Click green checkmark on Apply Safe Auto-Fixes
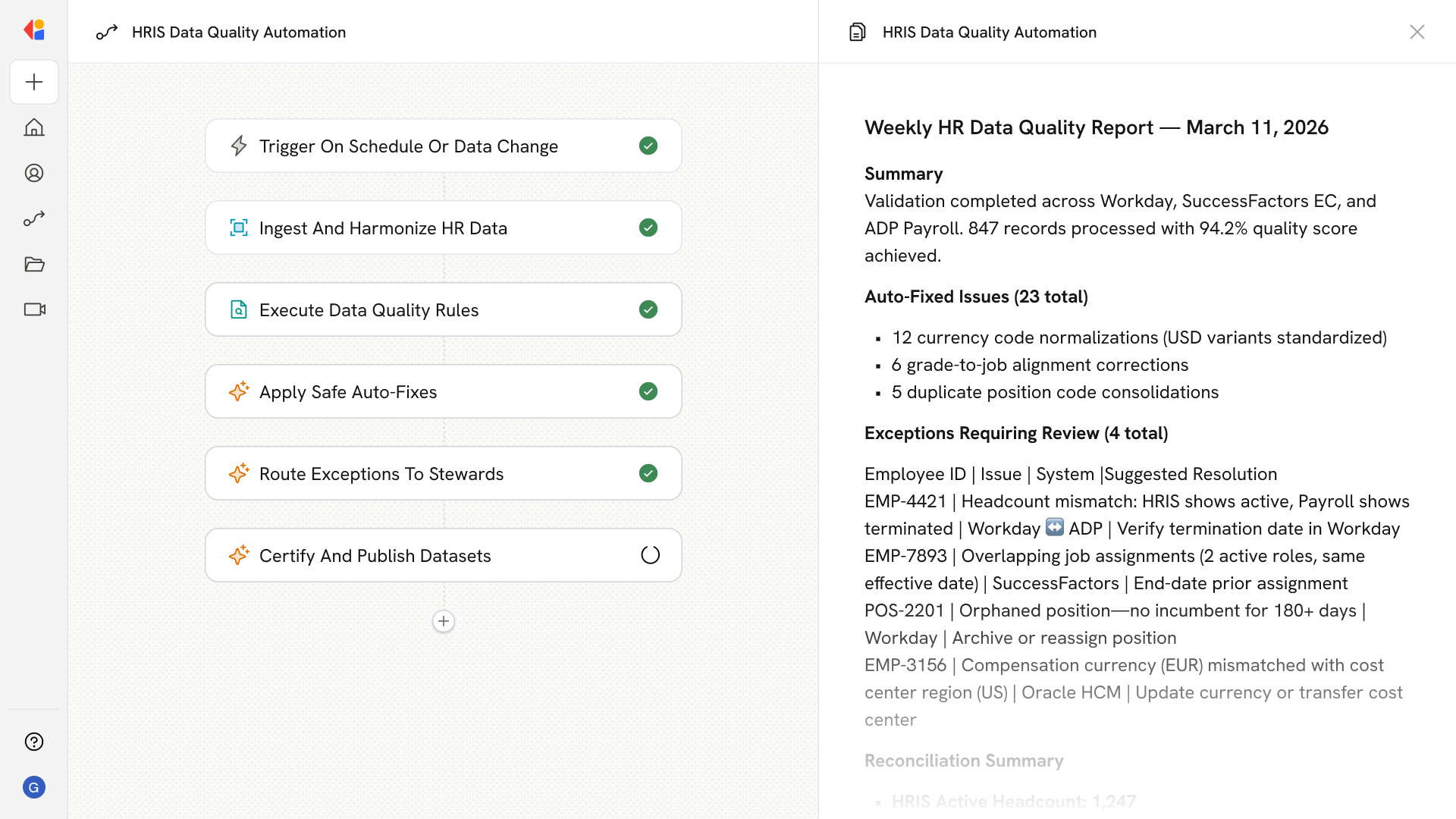The image size is (1456, 819). coord(648,391)
